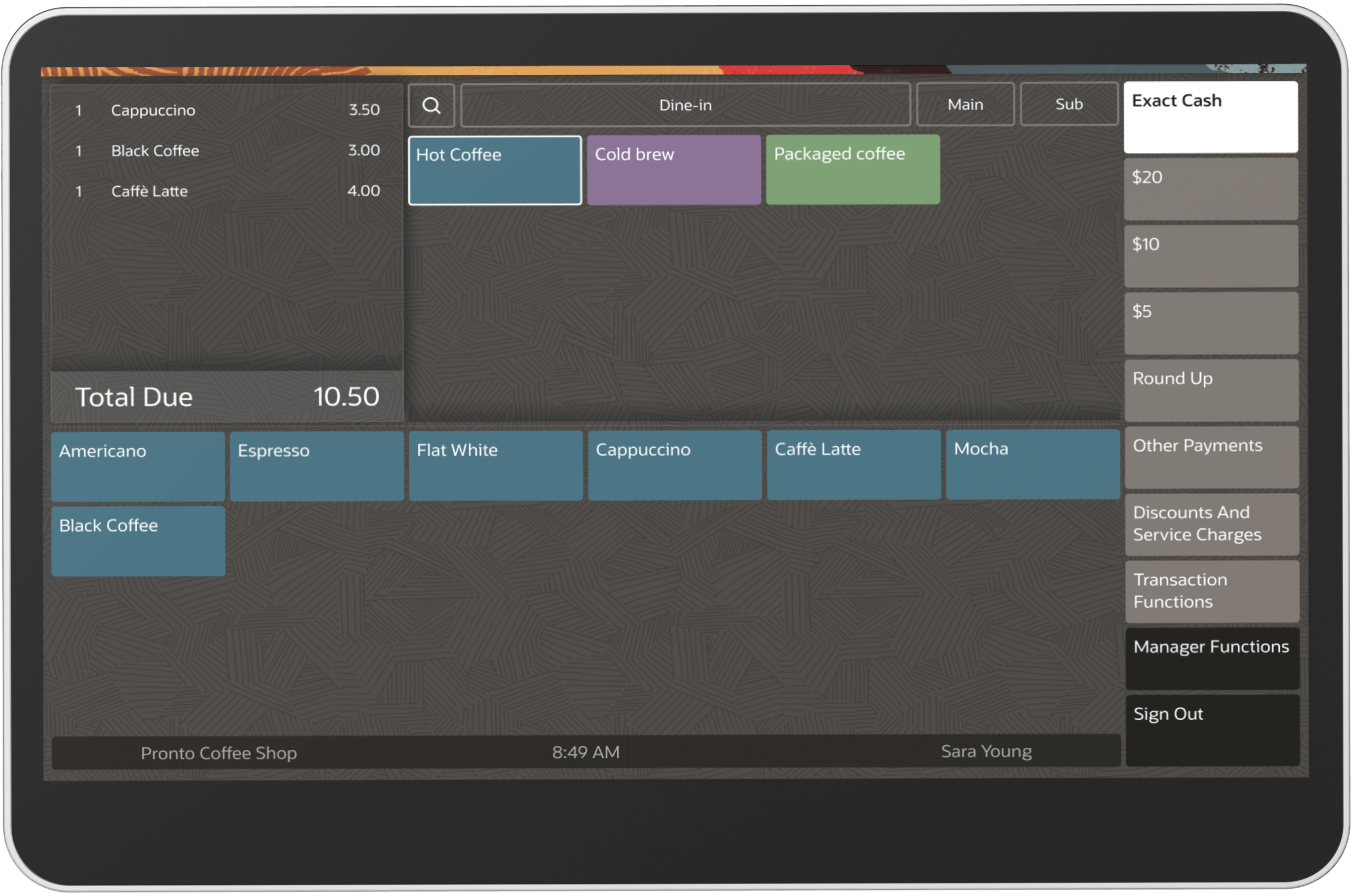Add an Espresso to the order

point(316,466)
